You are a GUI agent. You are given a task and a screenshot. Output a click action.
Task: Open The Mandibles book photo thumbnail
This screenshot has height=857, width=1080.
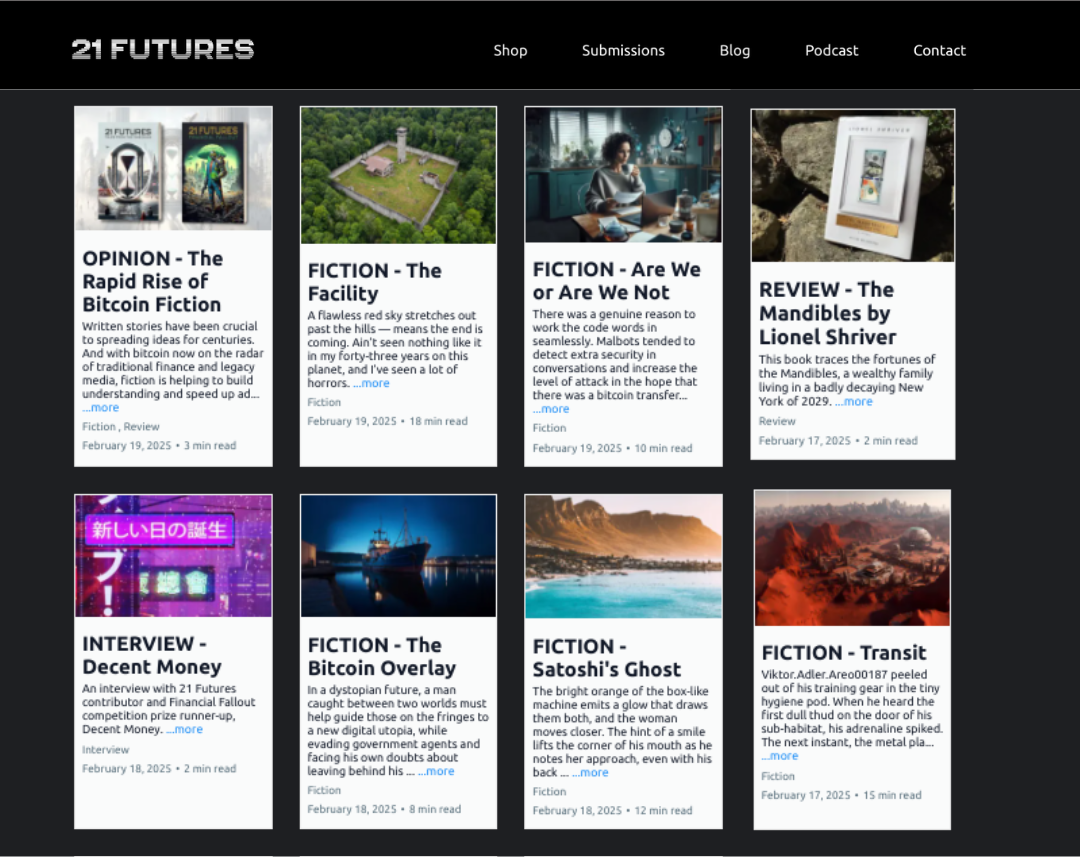pos(853,185)
